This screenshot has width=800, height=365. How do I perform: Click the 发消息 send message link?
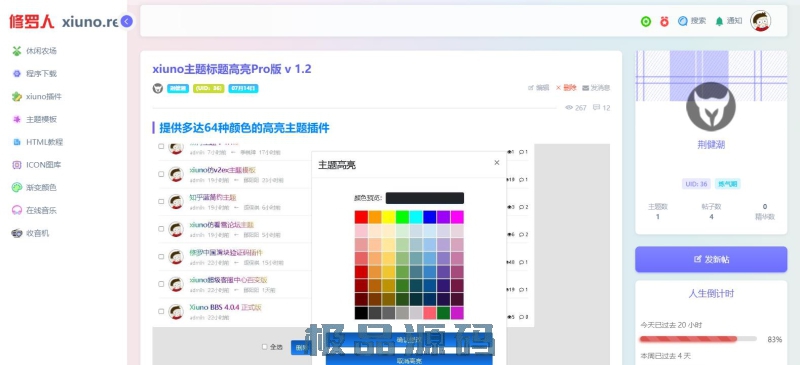click(x=596, y=88)
